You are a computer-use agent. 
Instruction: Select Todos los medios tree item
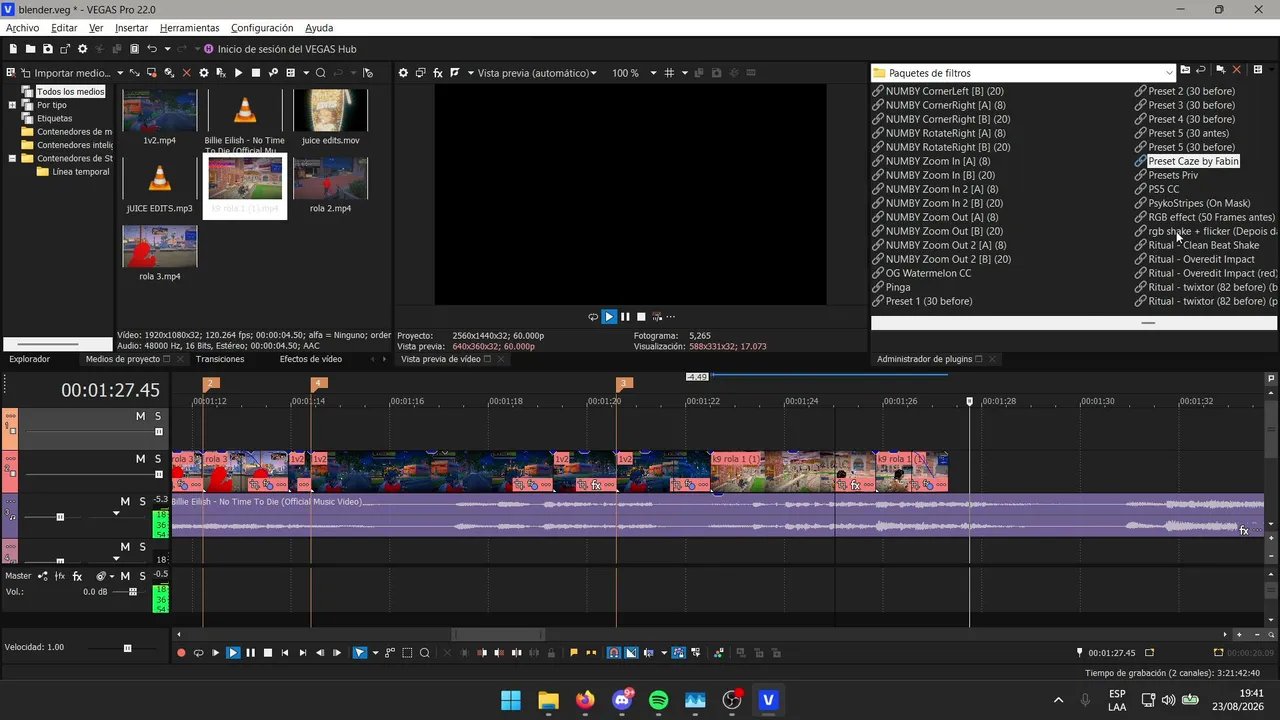coord(70,92)
